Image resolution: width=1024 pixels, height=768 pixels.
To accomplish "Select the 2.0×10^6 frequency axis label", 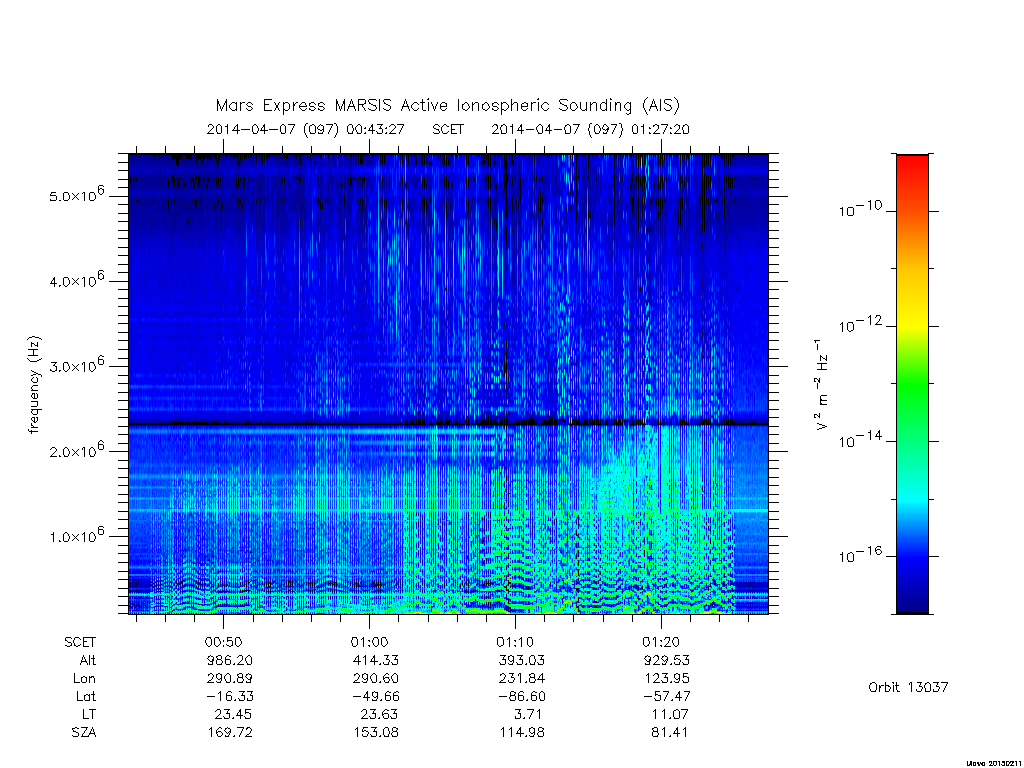I will (x=76, y=449).
